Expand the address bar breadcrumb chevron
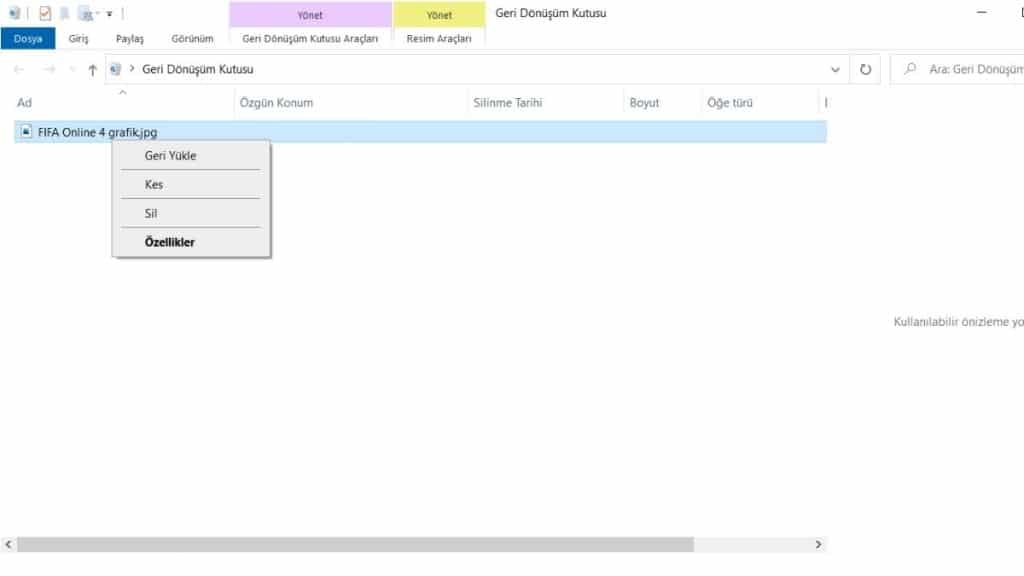Image resolution: width=1024 pixels, height=576 pixels. (132, 69)
